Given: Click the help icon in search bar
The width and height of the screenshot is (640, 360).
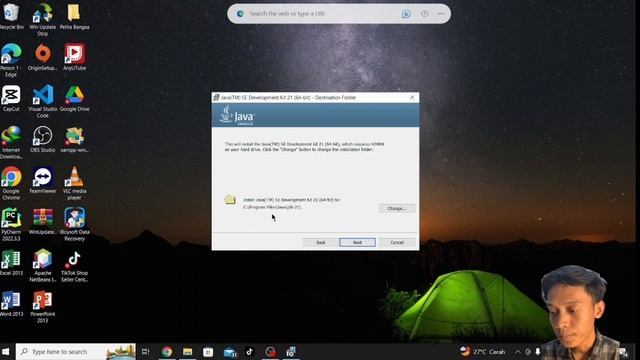Looking at the screenshot, I should tap(424, 14).
